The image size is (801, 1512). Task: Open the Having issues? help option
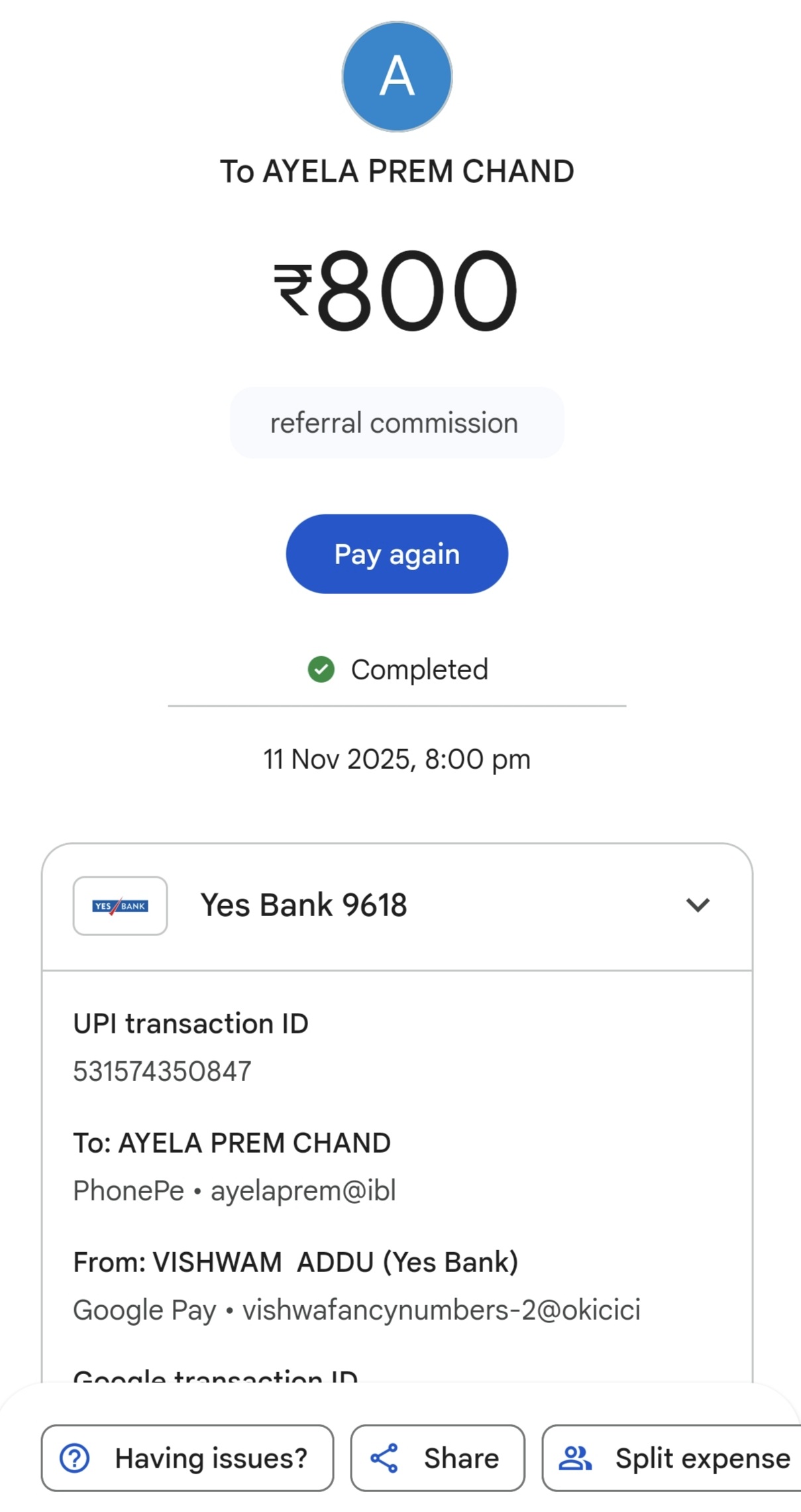(x=211, y=1458)
